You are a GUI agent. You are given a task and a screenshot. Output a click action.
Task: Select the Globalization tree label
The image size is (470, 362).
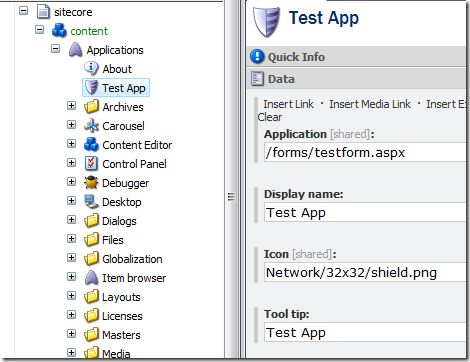pos(132,259)
